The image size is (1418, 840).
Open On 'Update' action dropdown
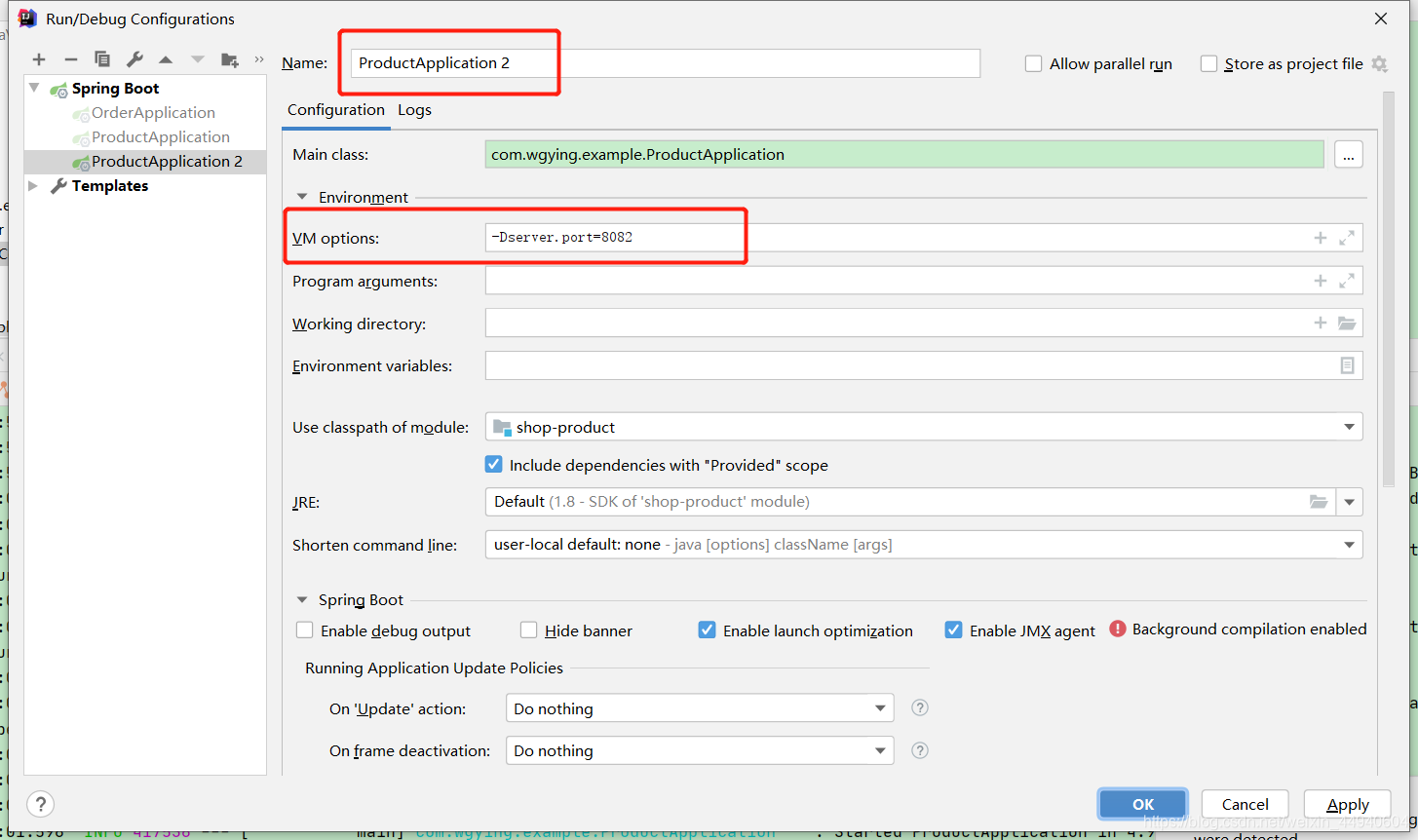tap(700, 708)
